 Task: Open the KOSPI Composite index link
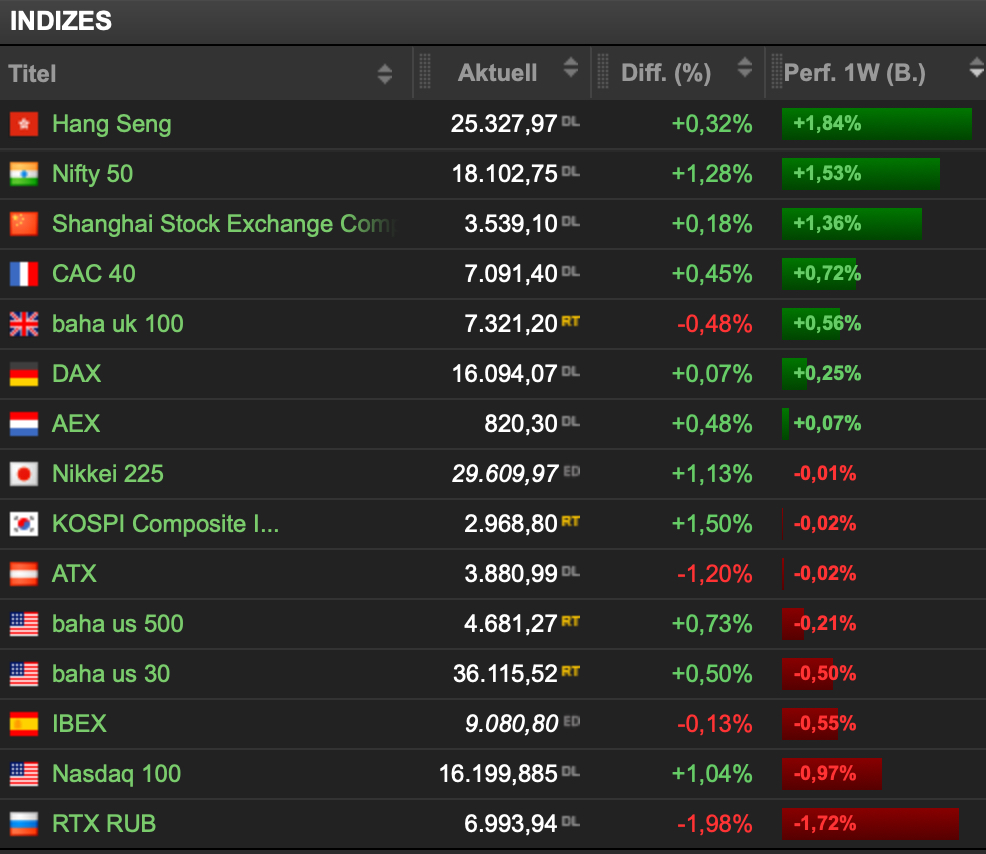click(165, 524)
